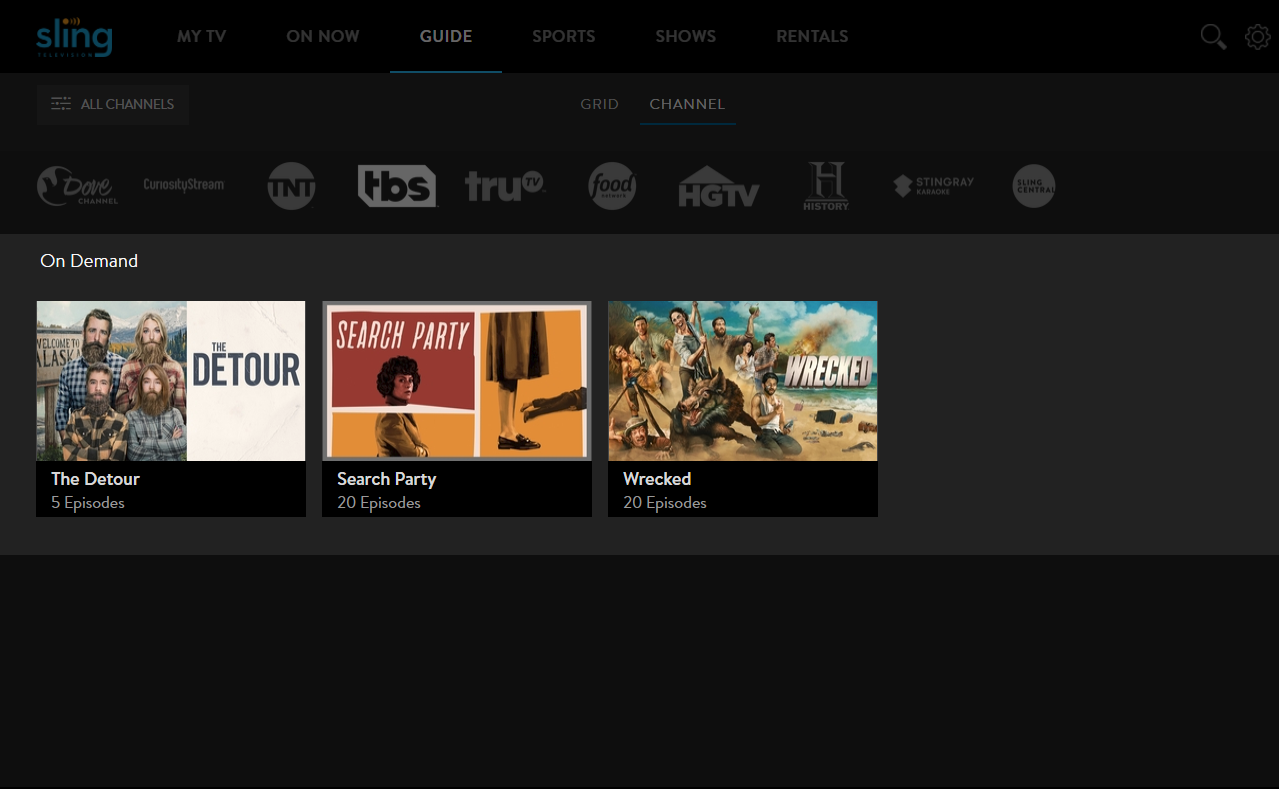Image resolution: width=1279 pixels, height=789 pixels.
Task: Select the CuriosityStream channel logo
Action: click(x=184, y=185)
